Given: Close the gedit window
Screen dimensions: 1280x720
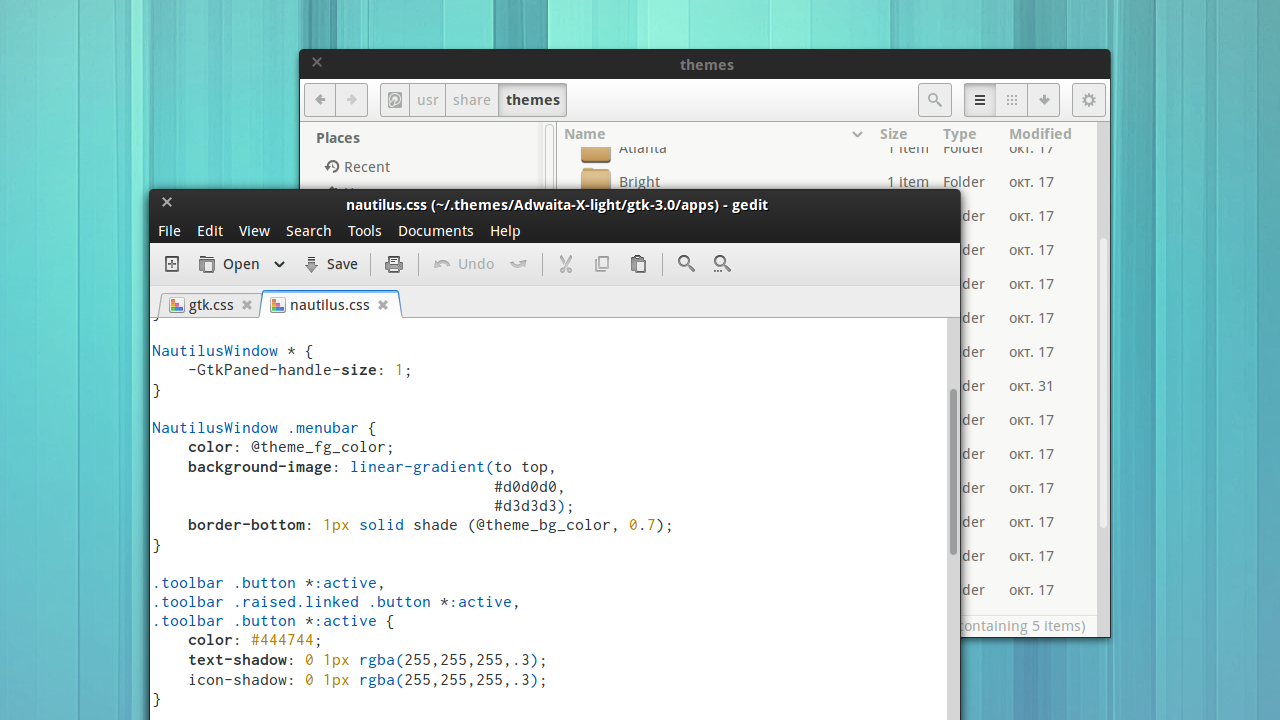Looking at the screenshot, I should pos(167,202).
